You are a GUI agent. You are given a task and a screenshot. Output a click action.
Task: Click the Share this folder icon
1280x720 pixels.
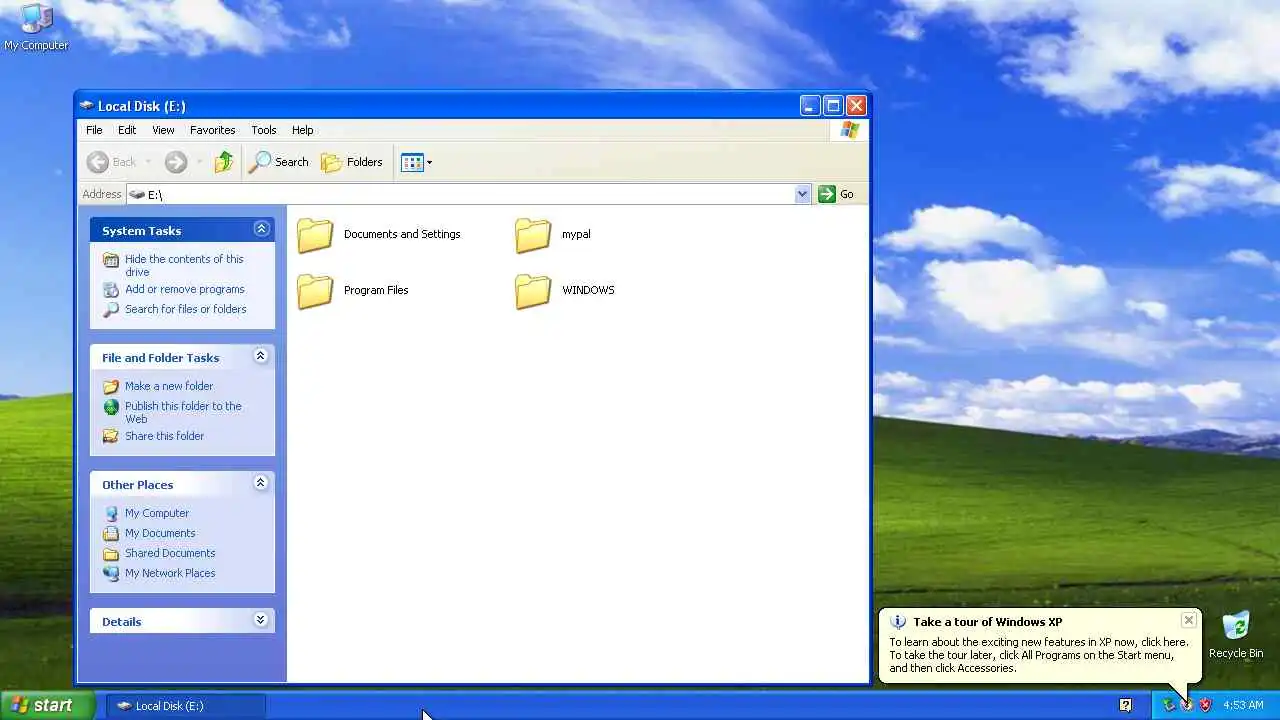[x=111, y=436]
